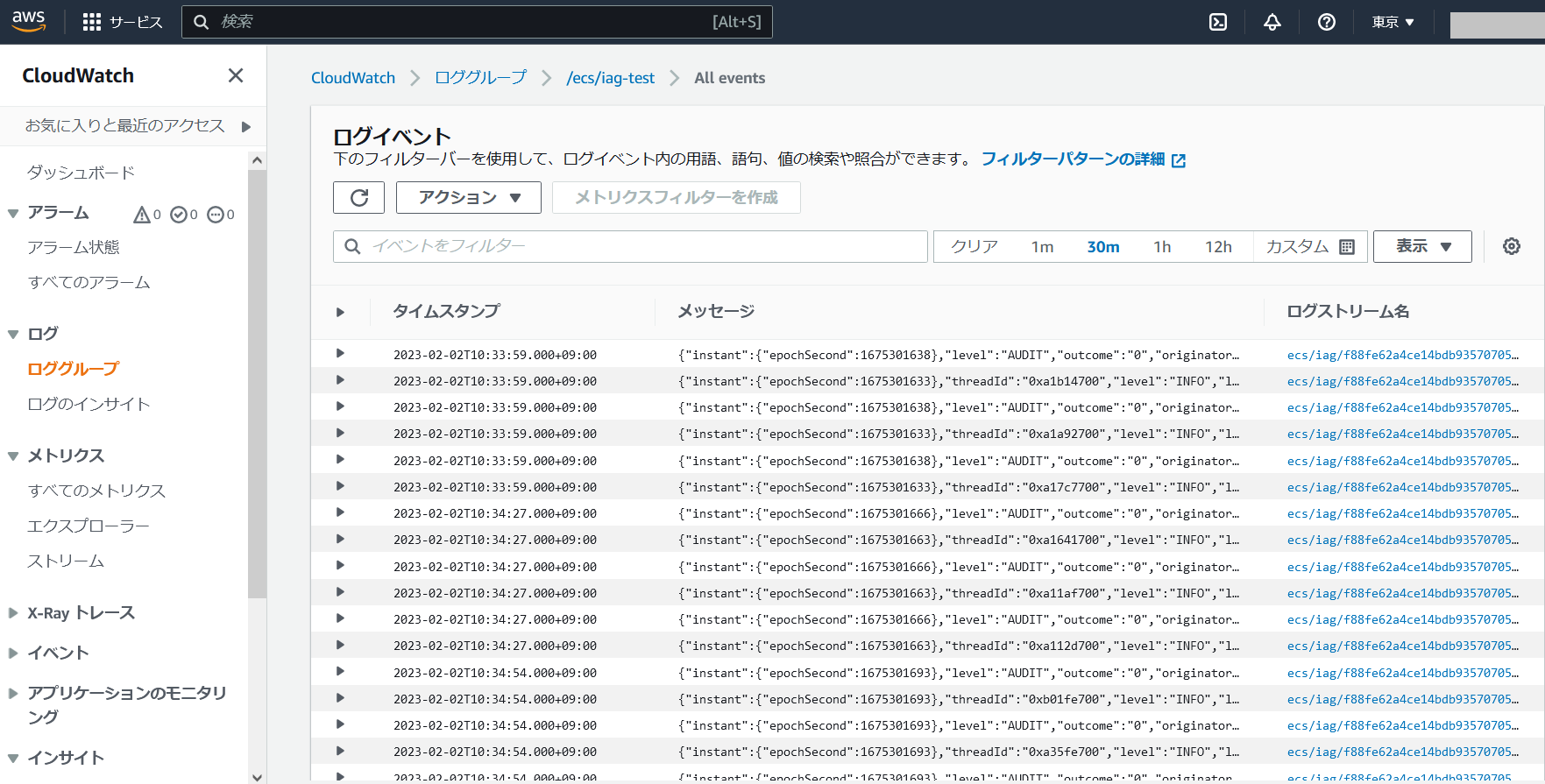
Task: Open アラーム状態 in sidebar
Action: 74,248
